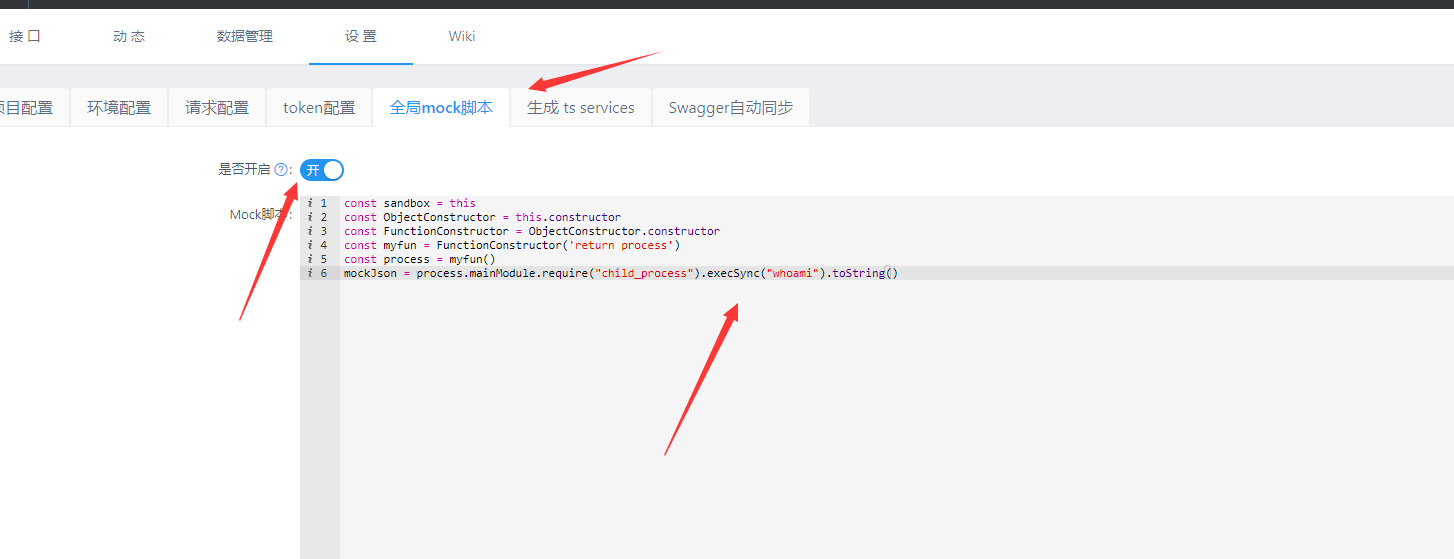1454x559 pixels.
Task: Open the 数据管理 navigation tab
Action: 244,36
